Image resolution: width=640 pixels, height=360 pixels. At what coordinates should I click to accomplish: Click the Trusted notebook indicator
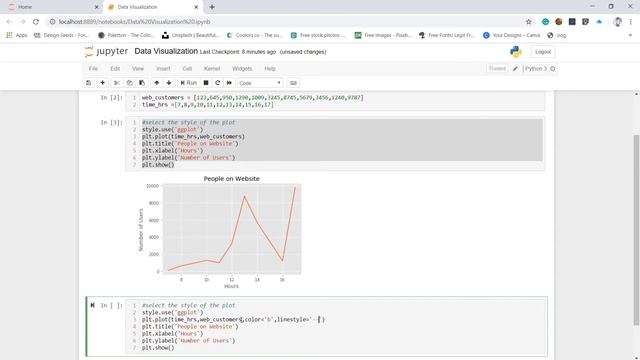(497, 69)
